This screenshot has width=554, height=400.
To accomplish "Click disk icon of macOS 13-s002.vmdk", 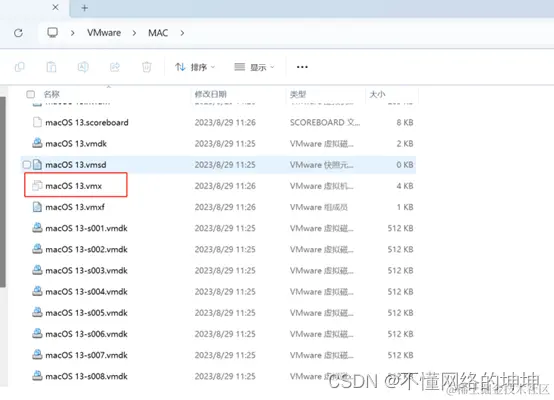I will 37,249.
